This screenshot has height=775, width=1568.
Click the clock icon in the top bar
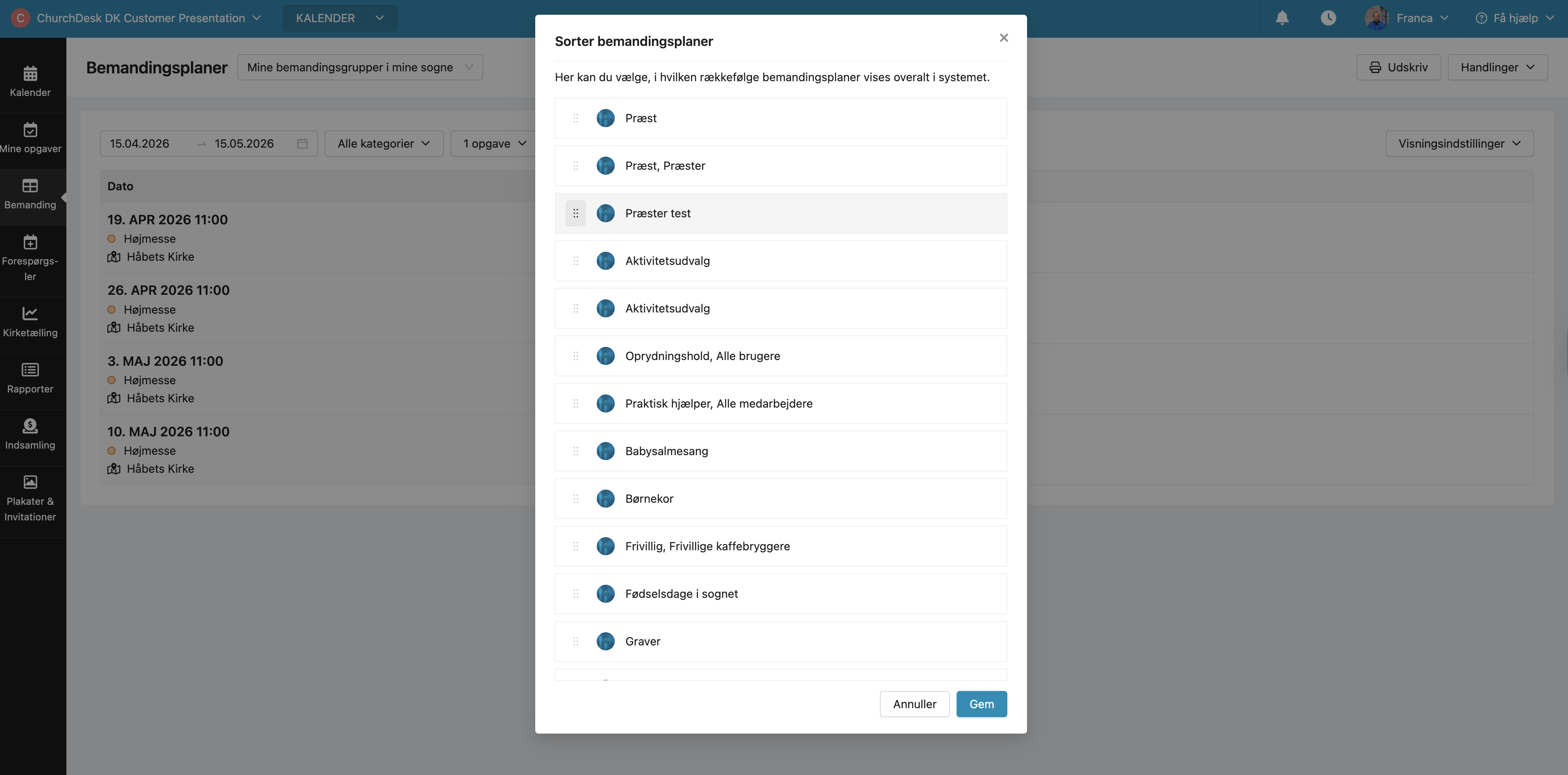click(x=1329, y=18)
